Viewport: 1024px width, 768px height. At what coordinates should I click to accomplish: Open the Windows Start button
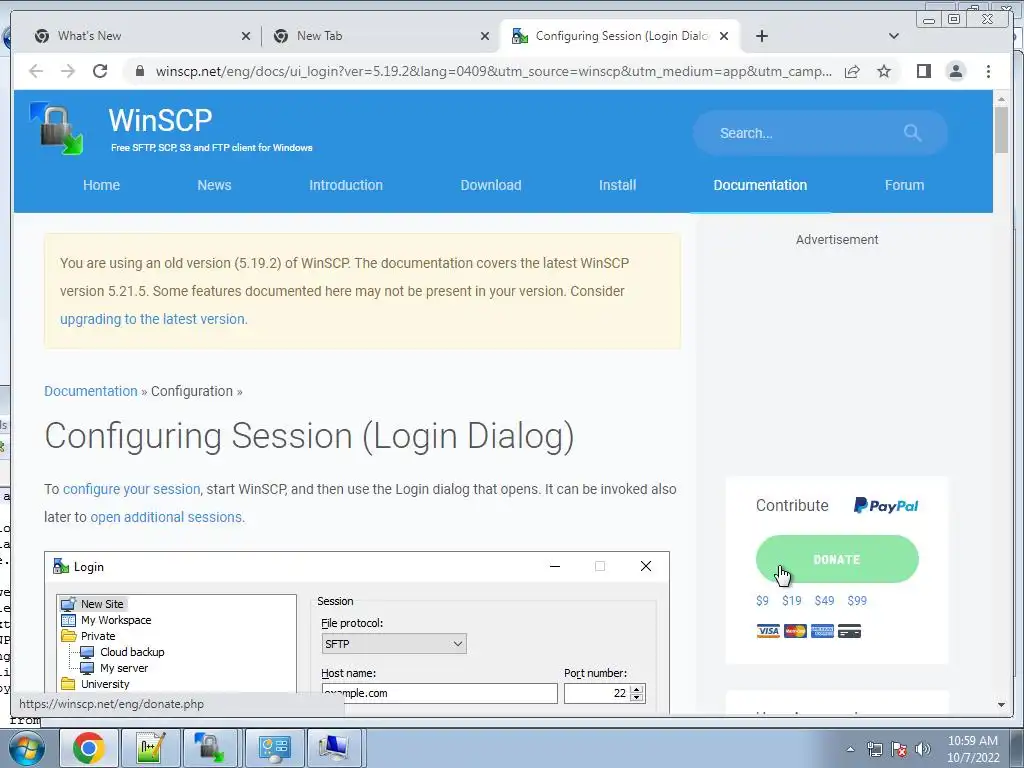click(x=26, y=748)
